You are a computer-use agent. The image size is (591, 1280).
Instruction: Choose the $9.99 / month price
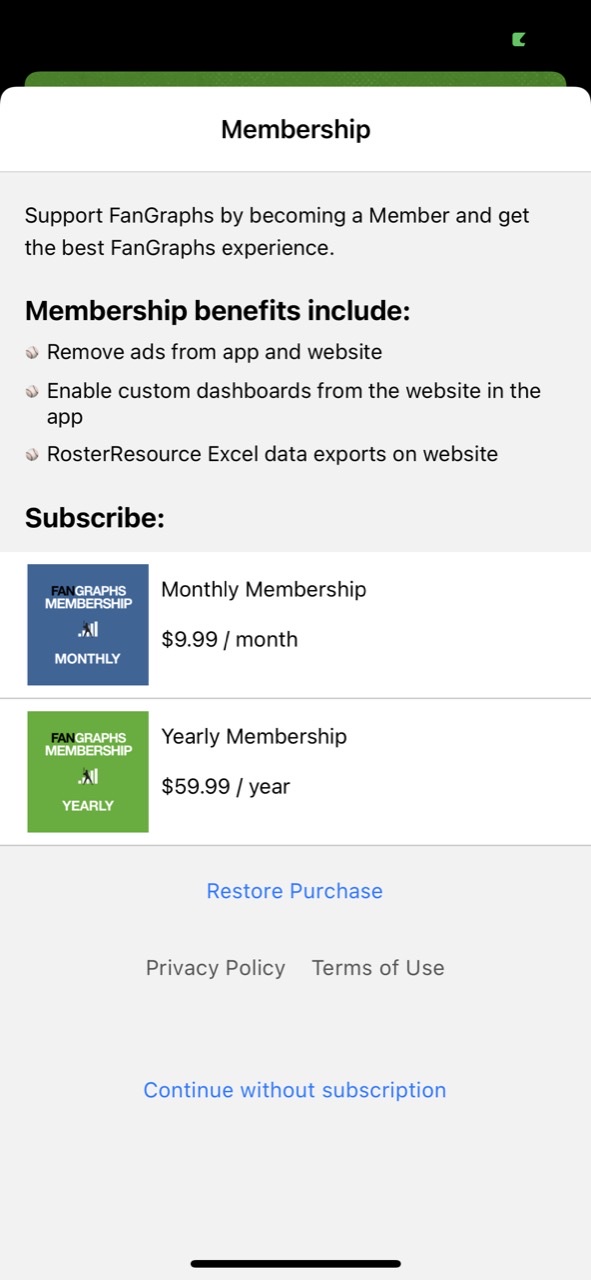pos(230,639)
